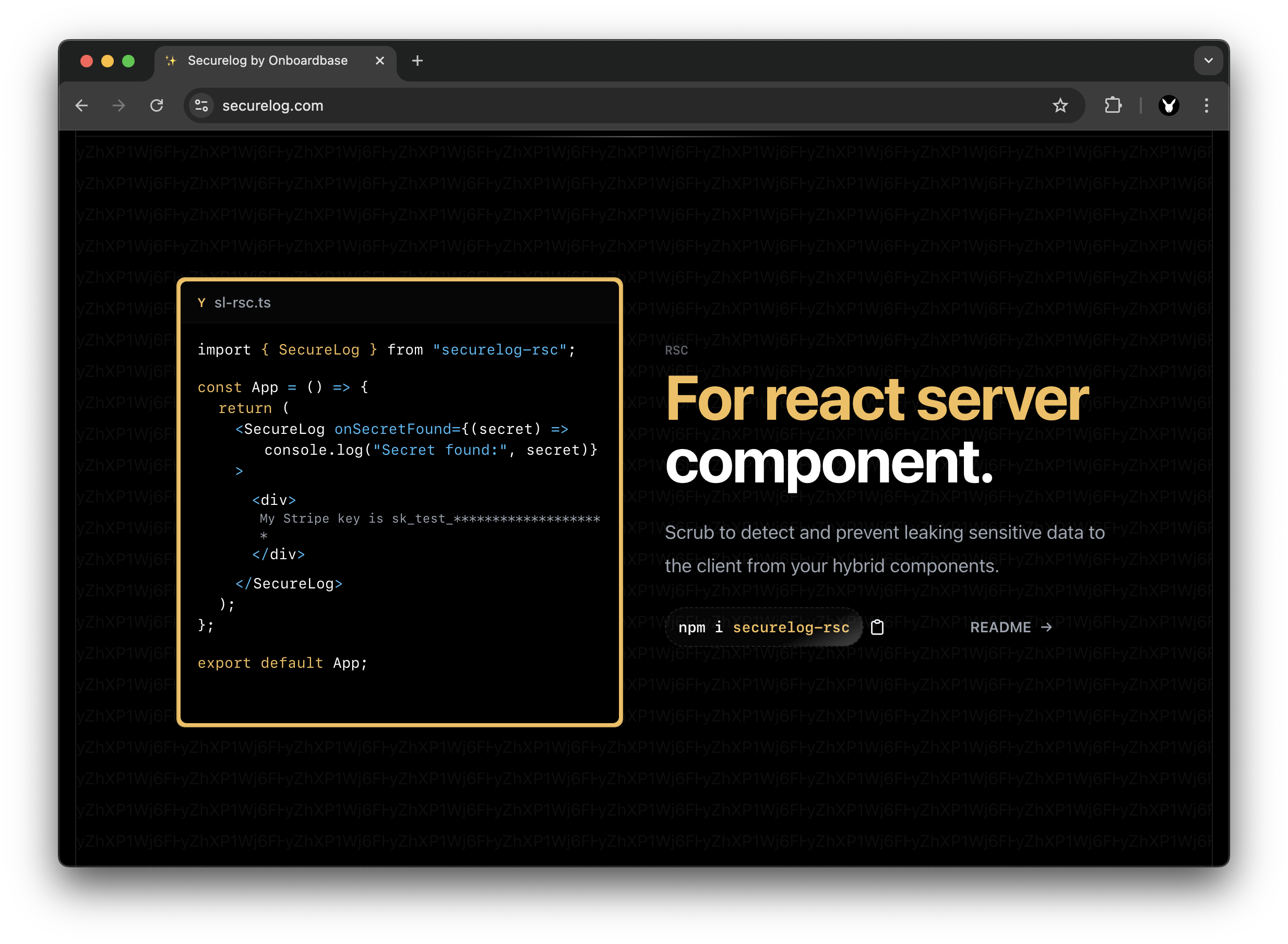
Task: Click the "Scrub to detect" description line
Action: (885, 533)
